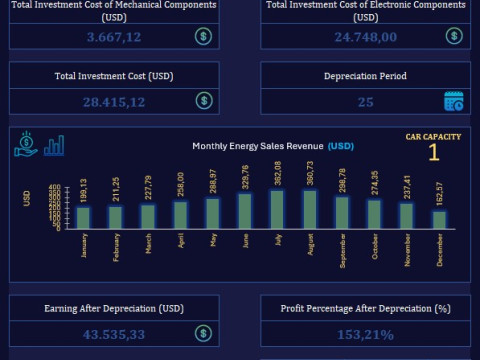Screen dimensions: 480x360
Task: Click the Monthly Energy Sales Revenue title
Action: coord(273,146)
